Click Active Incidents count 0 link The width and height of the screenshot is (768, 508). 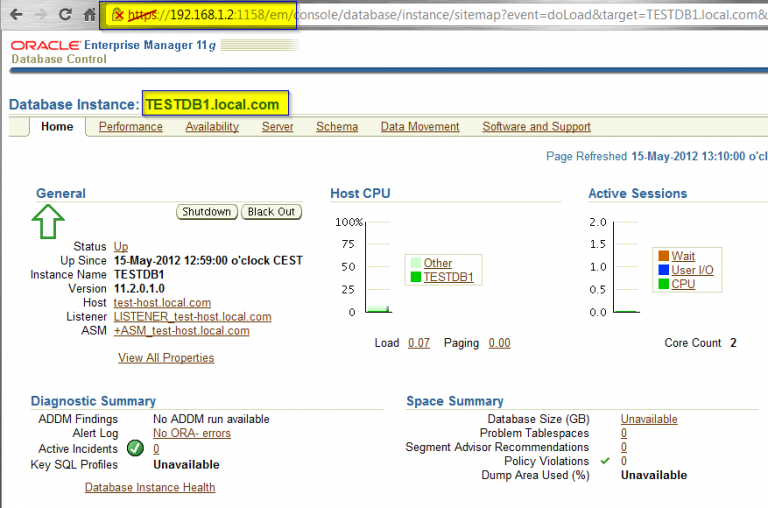coord(156,449)
